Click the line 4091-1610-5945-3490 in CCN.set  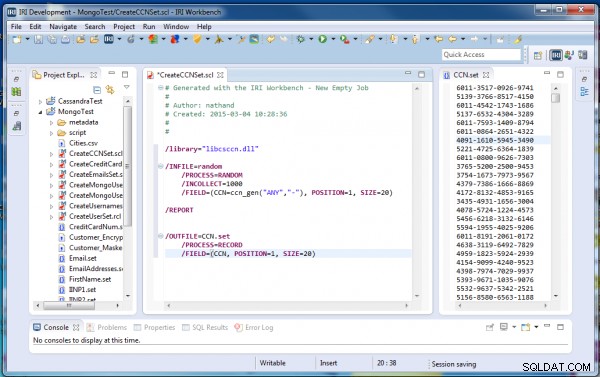coord(495,140)
